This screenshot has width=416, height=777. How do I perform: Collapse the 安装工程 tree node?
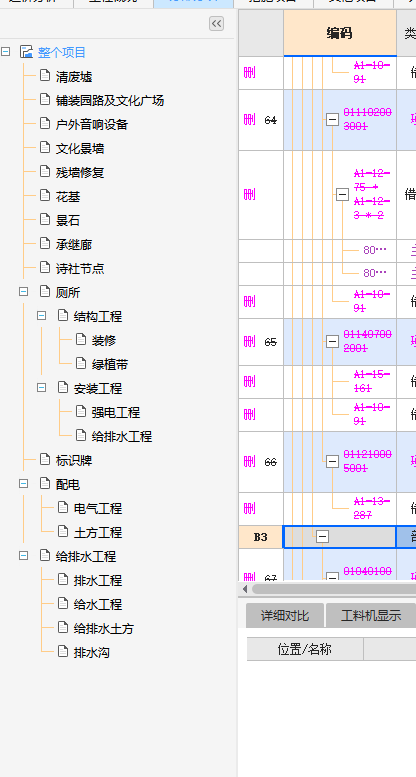[42, 388]
